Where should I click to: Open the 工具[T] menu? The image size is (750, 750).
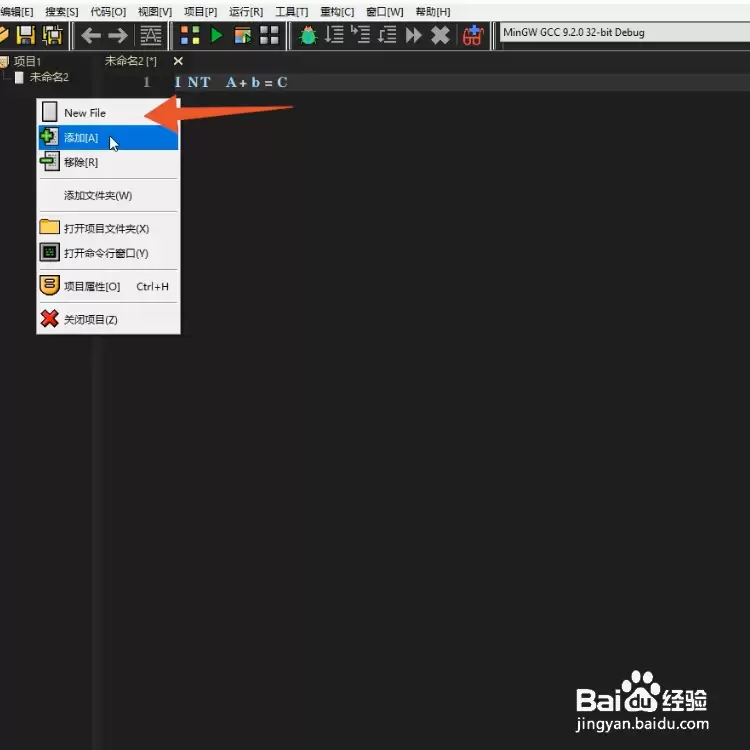coord(291,11)
